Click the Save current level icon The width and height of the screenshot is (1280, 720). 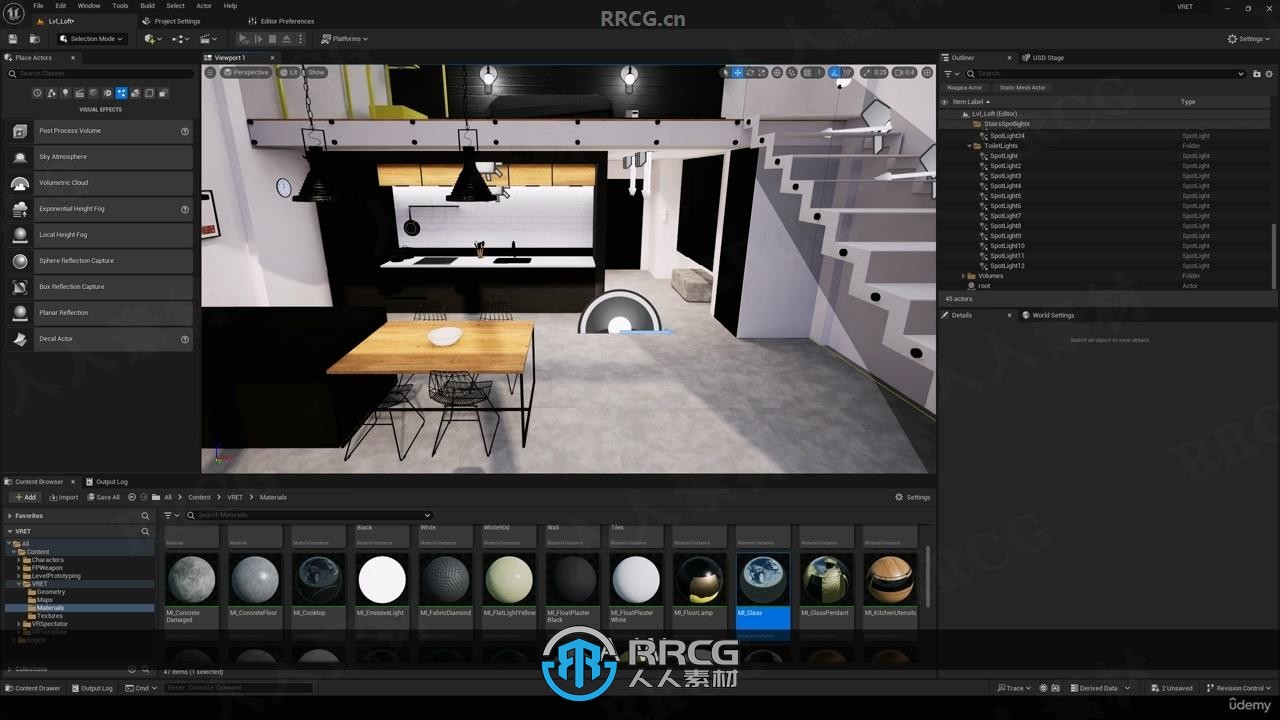(13, 39)
